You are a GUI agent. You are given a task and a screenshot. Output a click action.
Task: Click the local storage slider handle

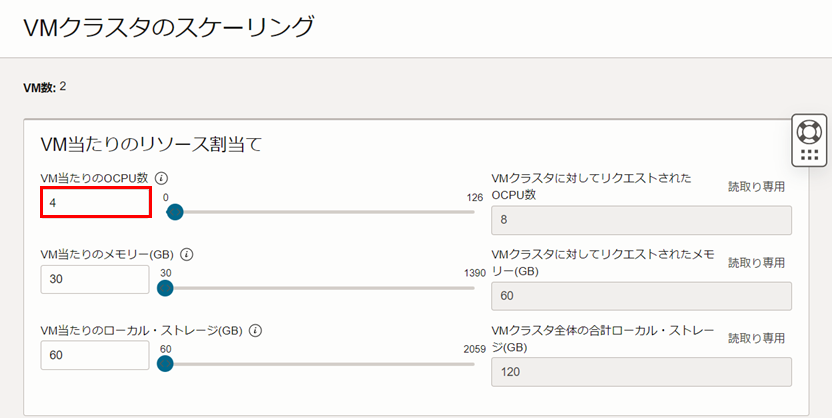(166, 364)
